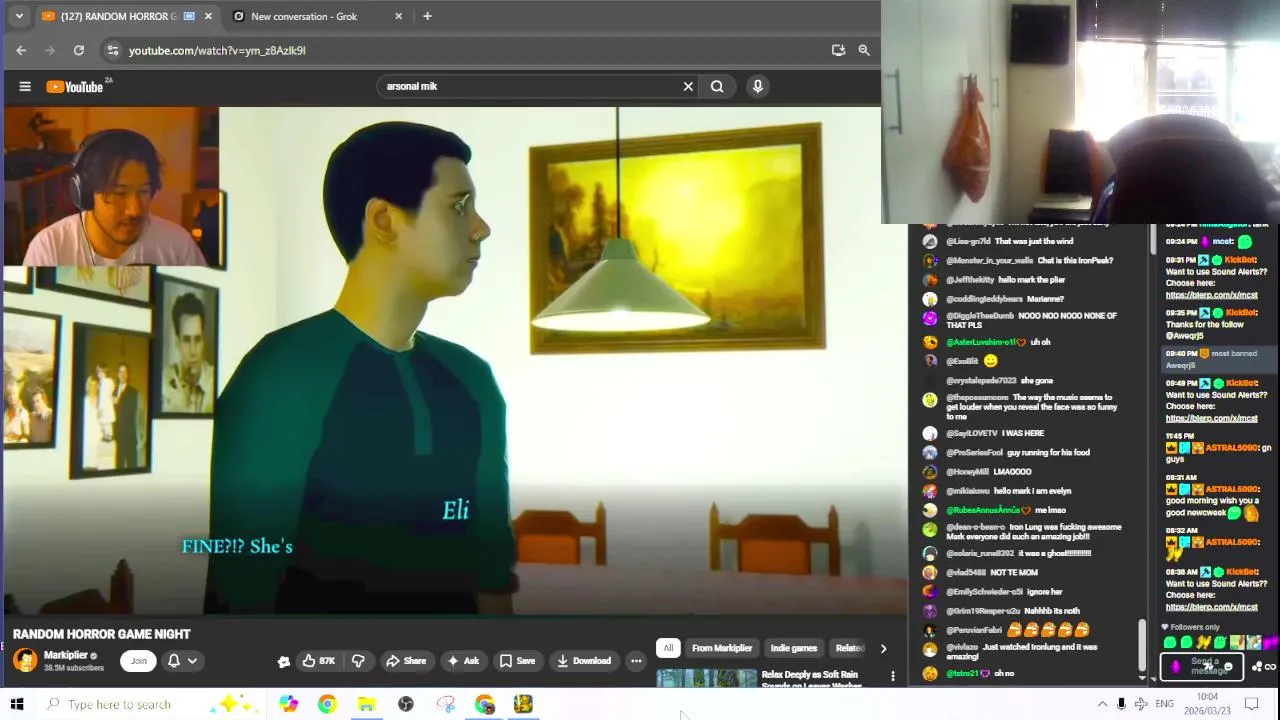Select the Indie games chip

(794, 648)
